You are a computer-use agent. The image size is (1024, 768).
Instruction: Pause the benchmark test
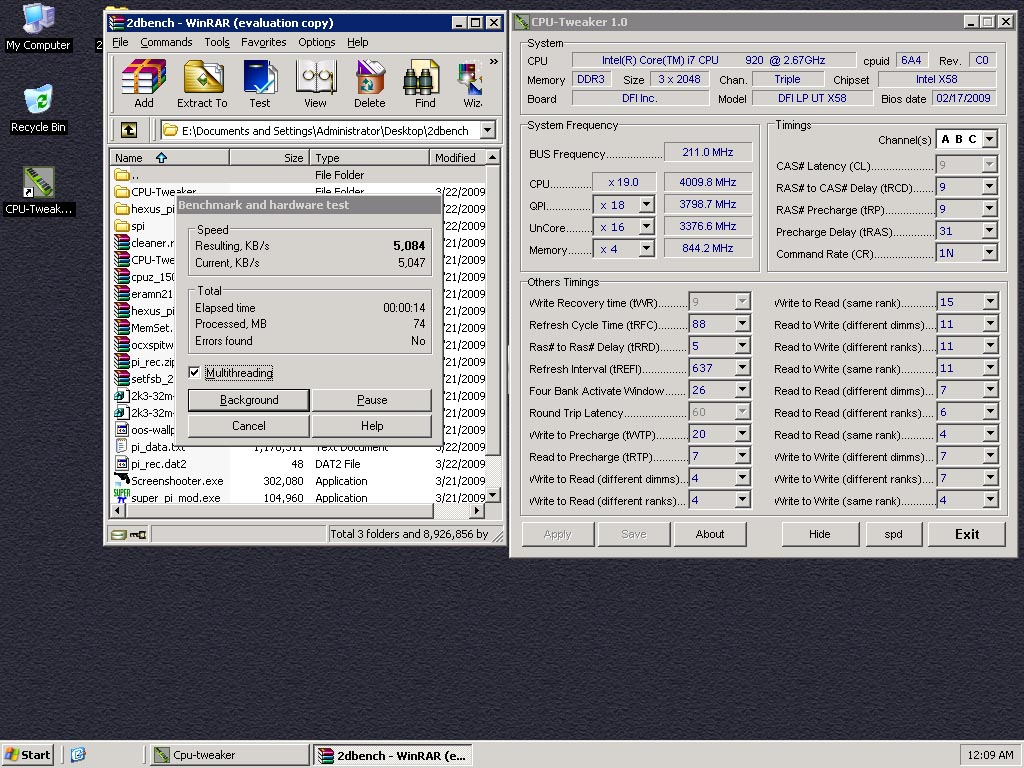372,400
